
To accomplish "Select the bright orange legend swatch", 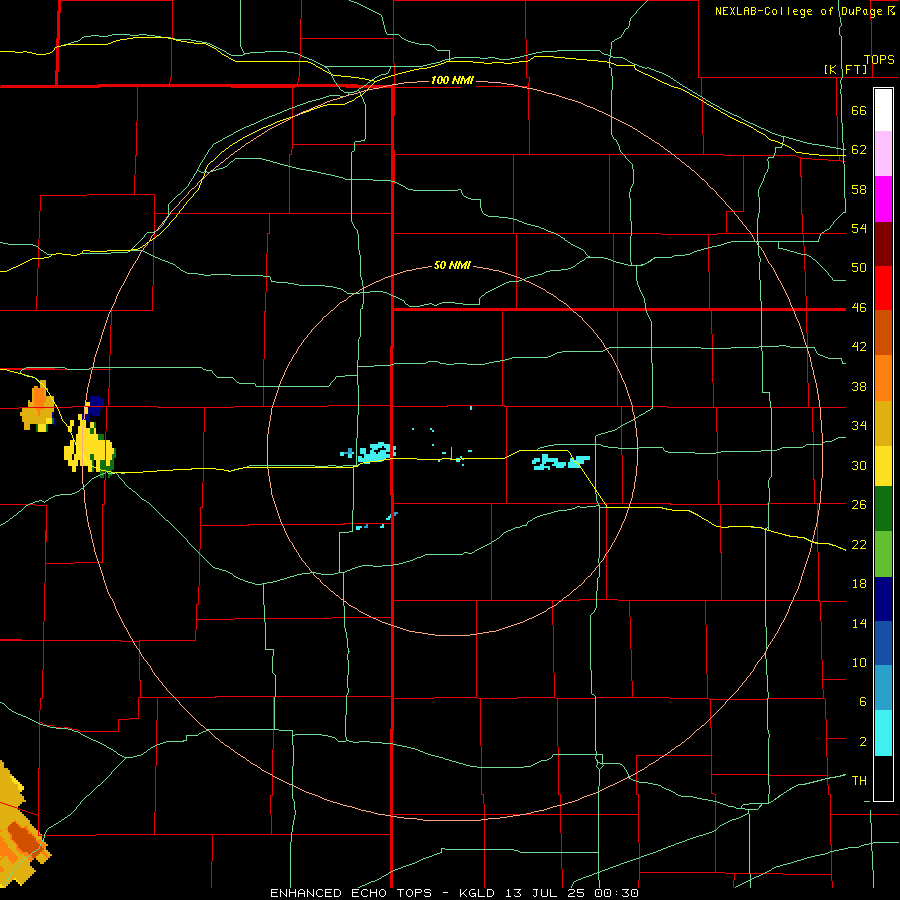I will (883, 378).
